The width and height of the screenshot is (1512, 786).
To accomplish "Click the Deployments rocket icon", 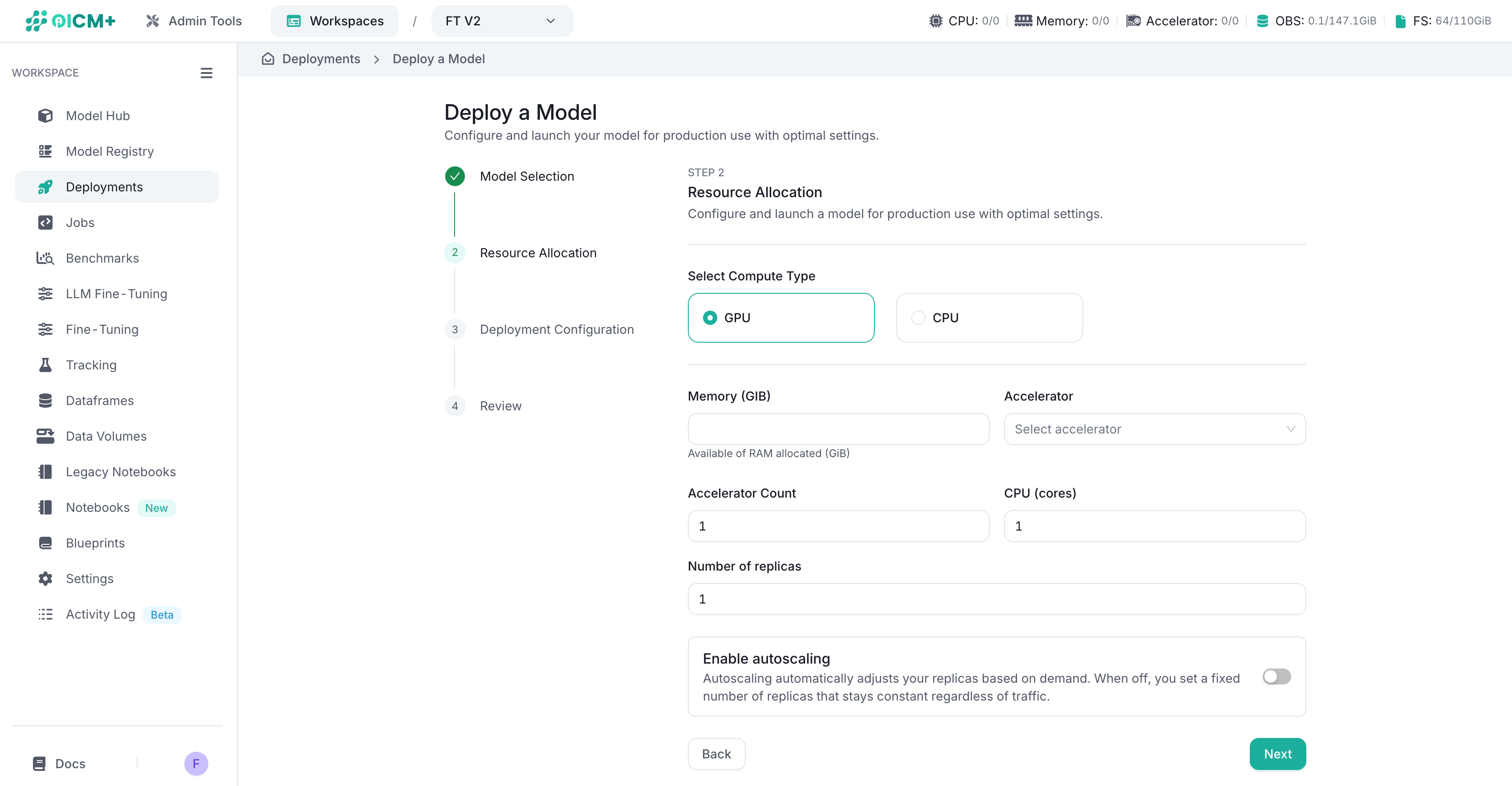I will pos(45,187).
